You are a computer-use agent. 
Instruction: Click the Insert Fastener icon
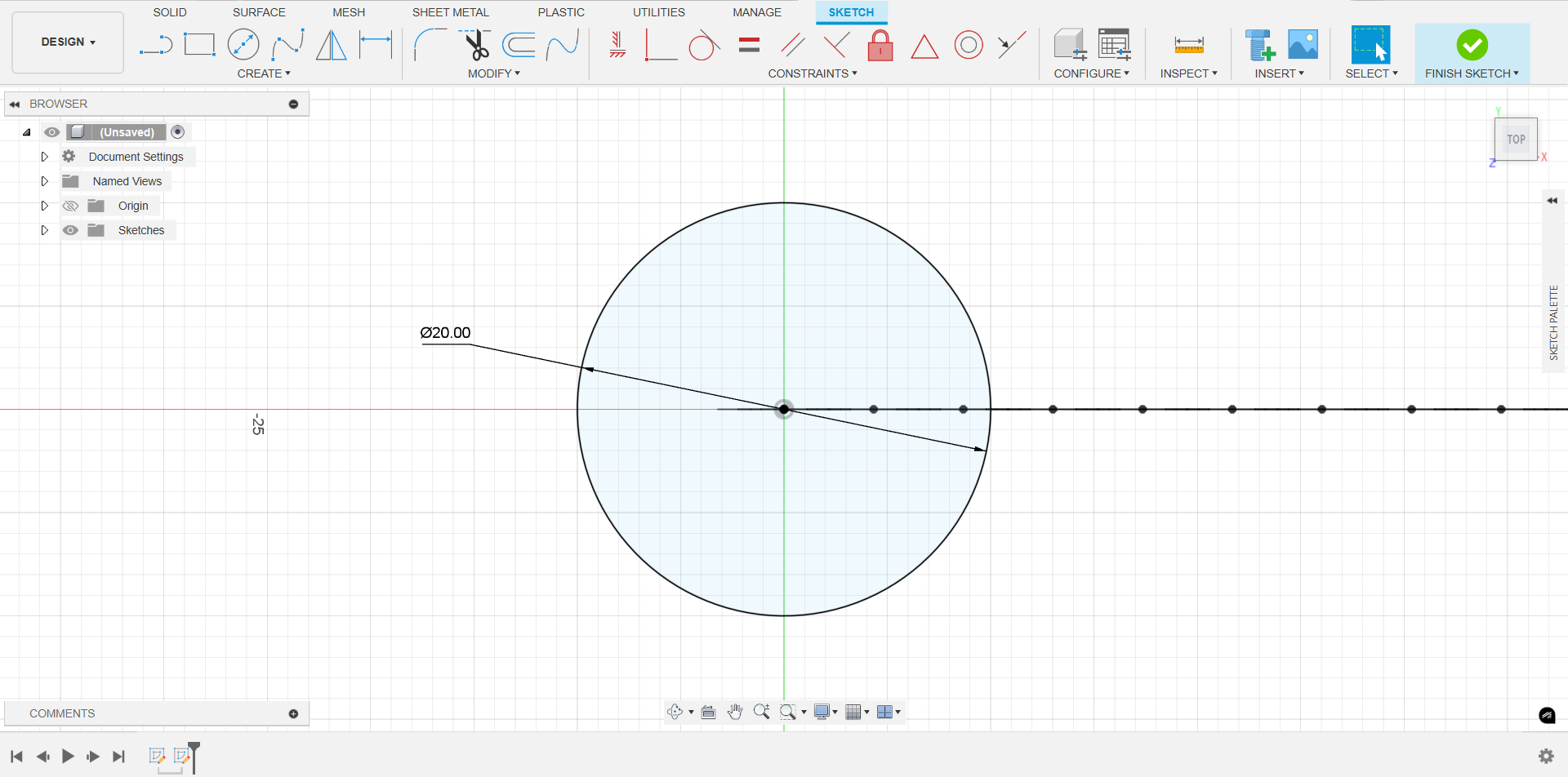pos(1260,45)
